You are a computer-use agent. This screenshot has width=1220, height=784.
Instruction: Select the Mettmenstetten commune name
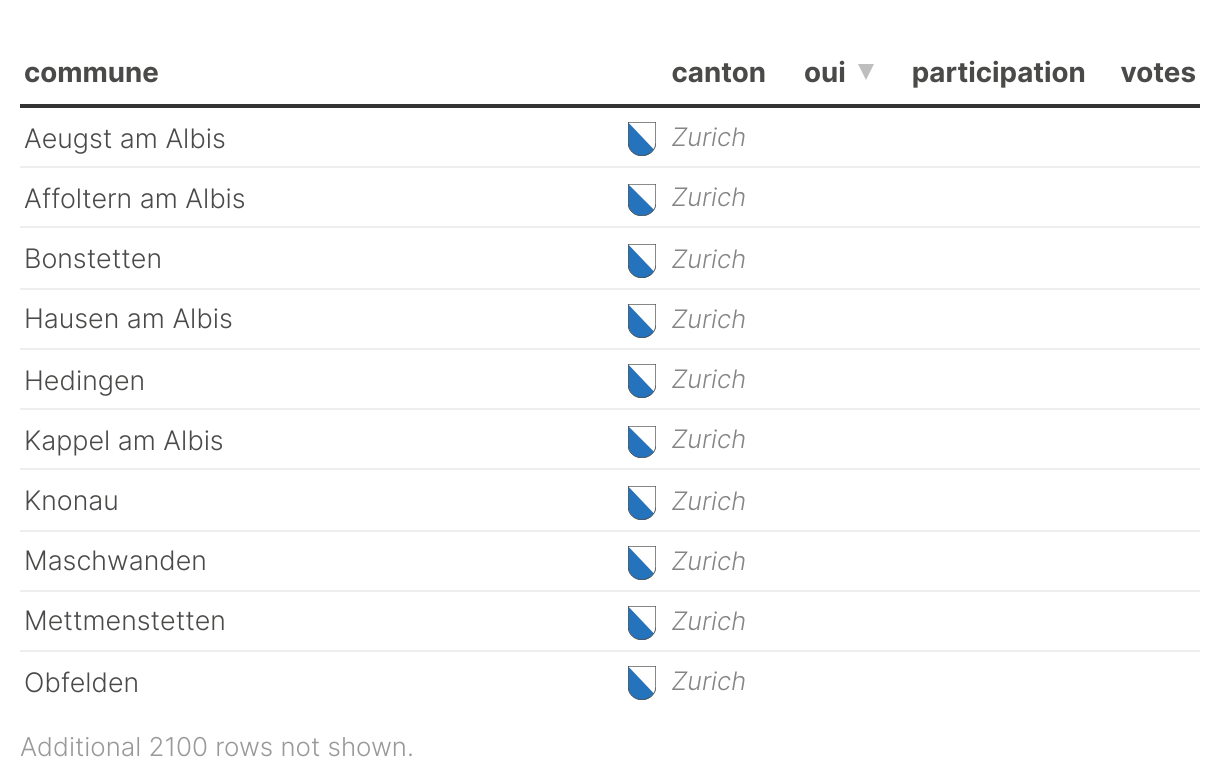coord(125,621)
